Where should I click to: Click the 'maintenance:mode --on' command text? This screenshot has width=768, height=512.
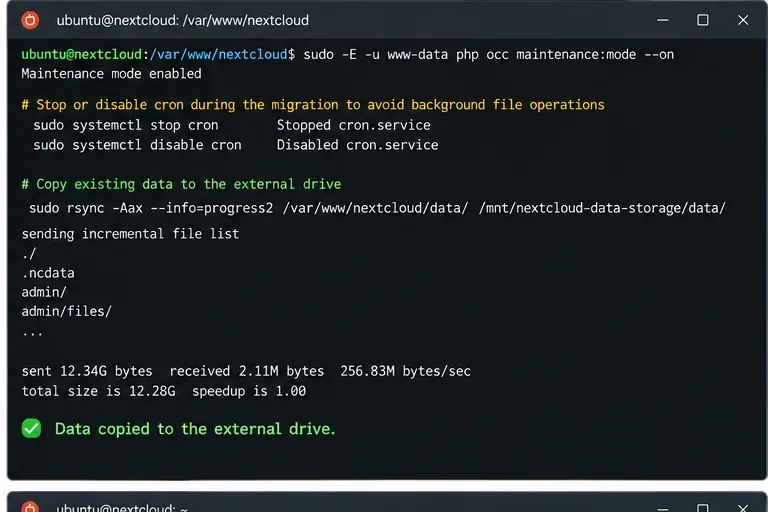[x=595, y=54]
